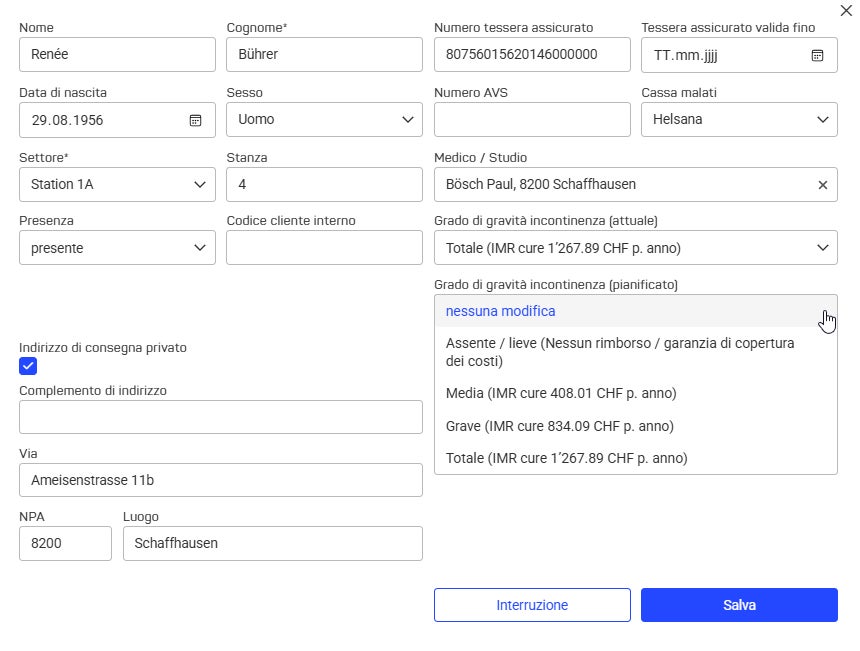This screenshot has width=860, height=651.
Task: Close the dialog with the X icon
Action: point(846,10)
